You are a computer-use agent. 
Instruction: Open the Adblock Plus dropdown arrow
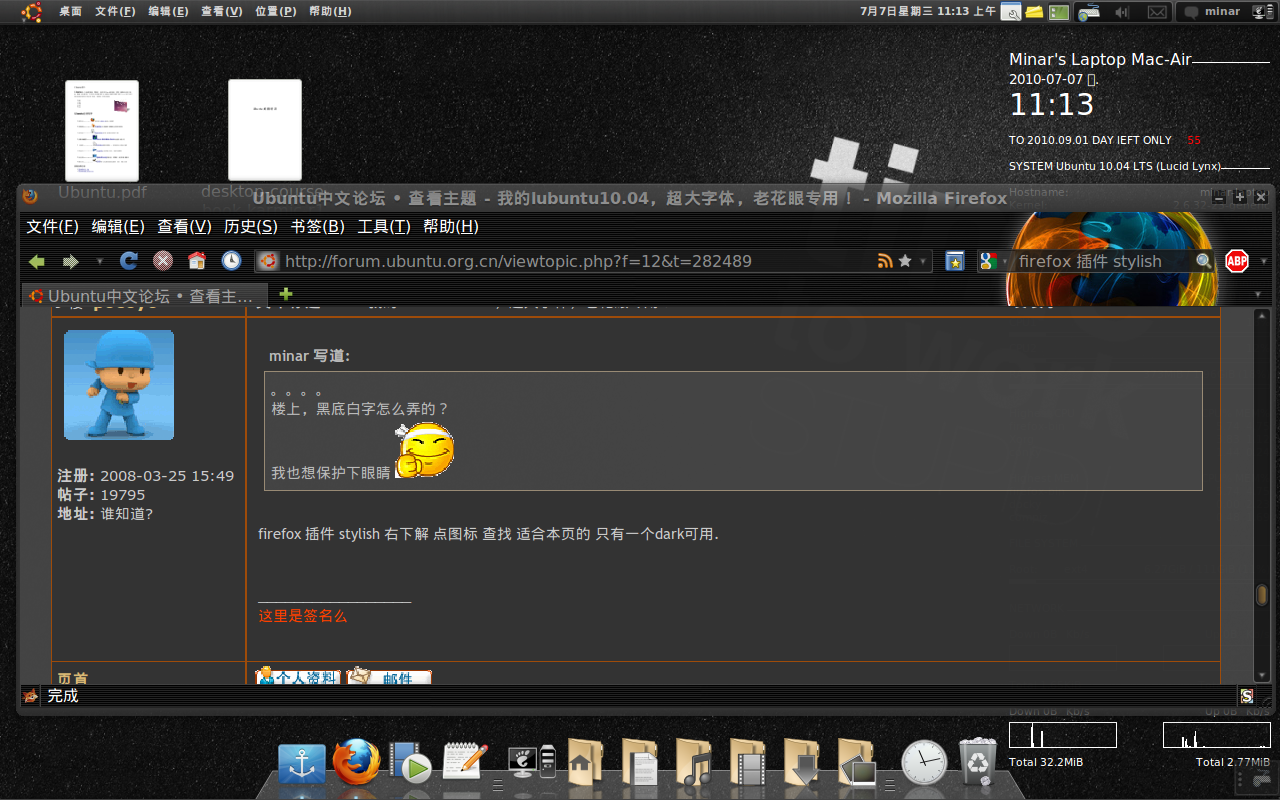pos(1264,262)
